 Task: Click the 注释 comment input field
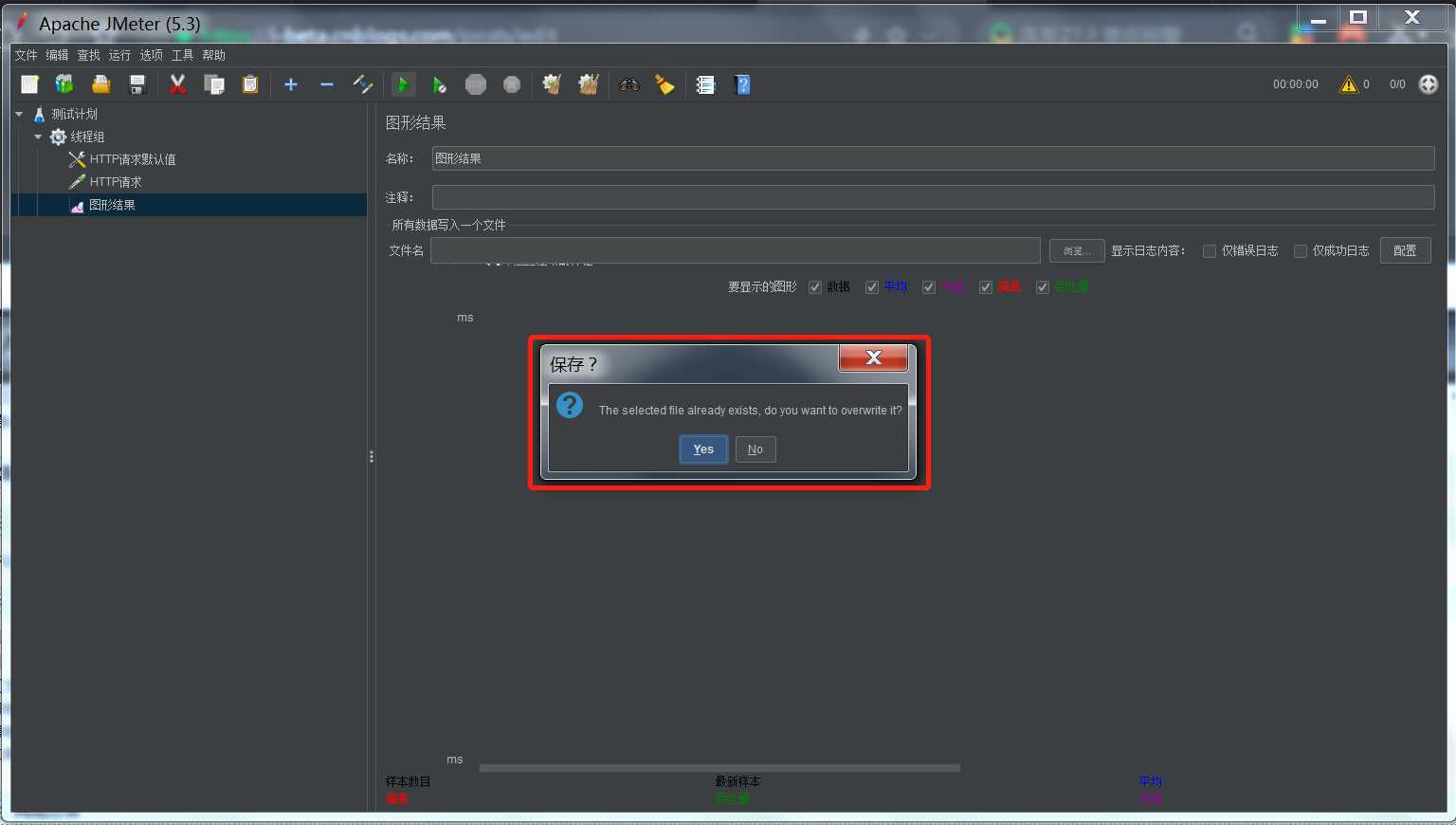coord(933,197)
